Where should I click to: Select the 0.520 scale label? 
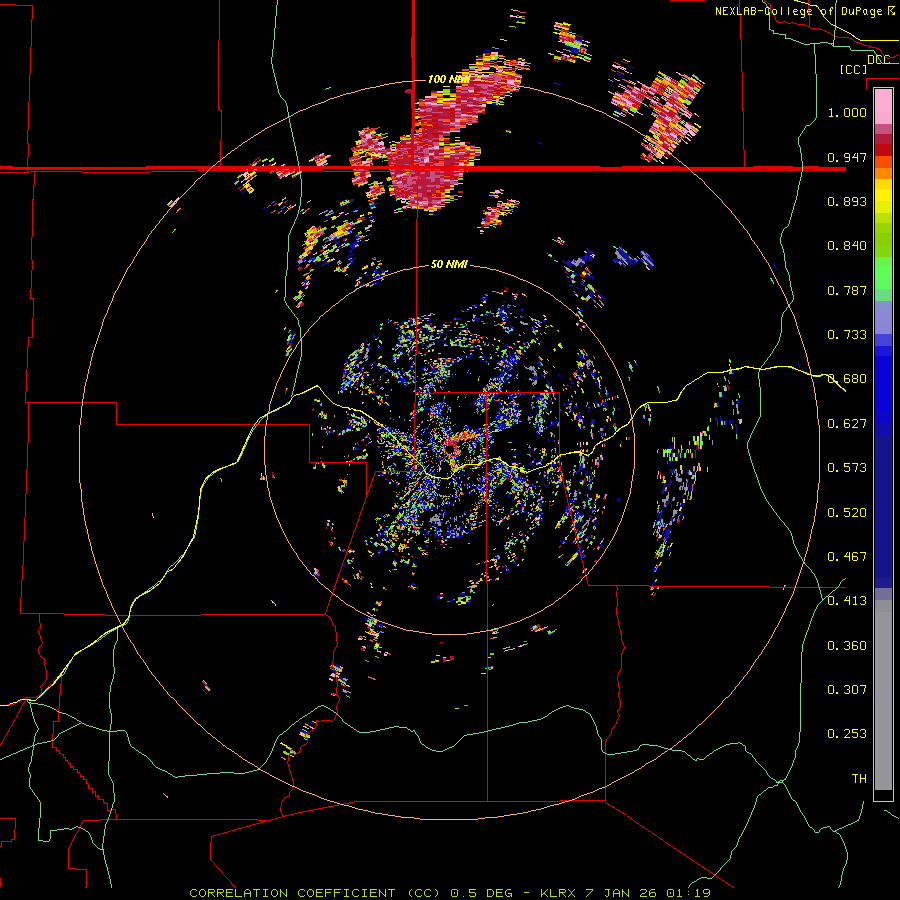tap(847, 512)
